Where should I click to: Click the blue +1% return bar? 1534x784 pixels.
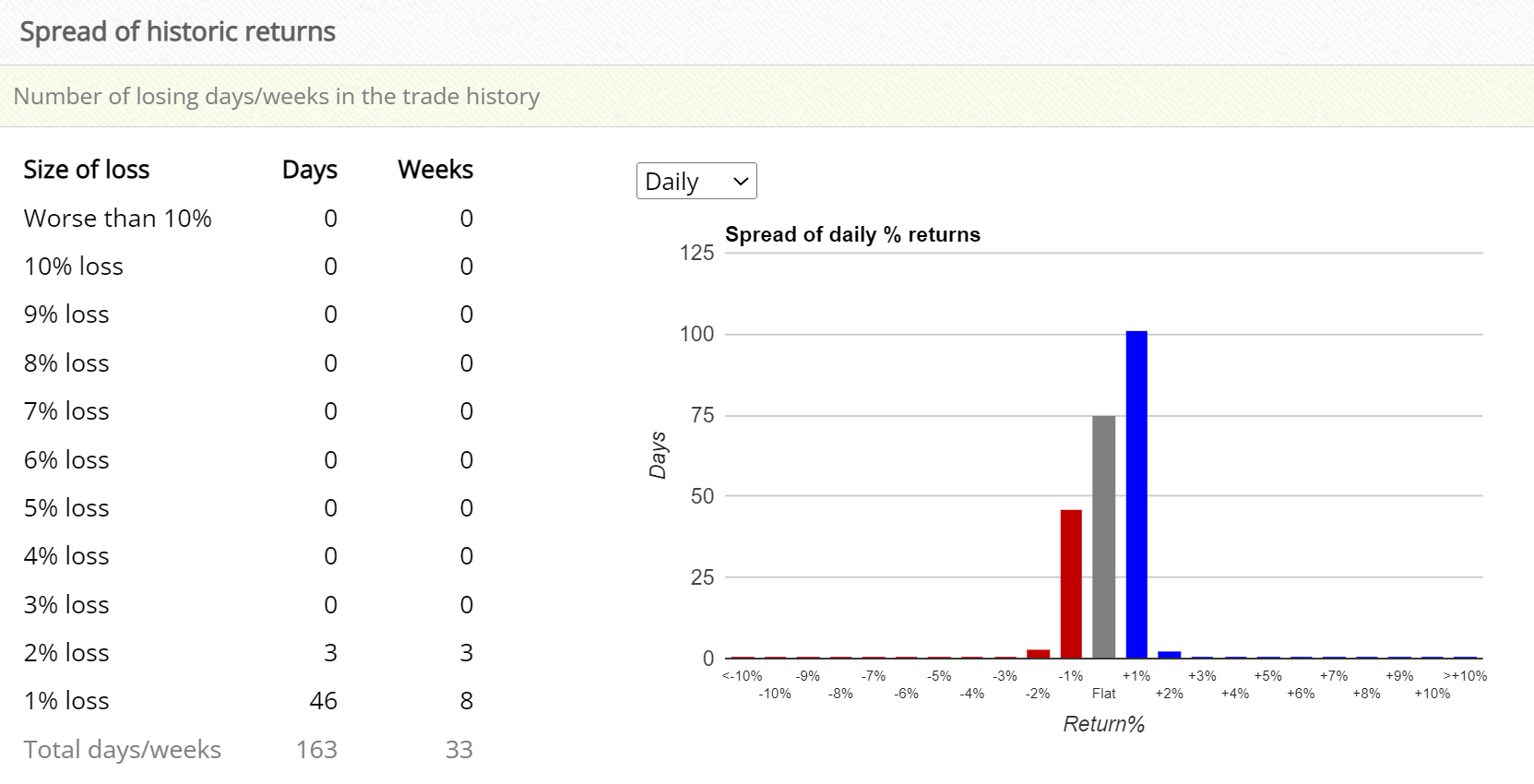coord(1136,494)
